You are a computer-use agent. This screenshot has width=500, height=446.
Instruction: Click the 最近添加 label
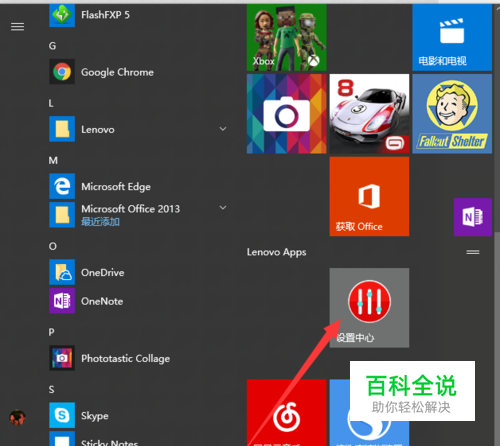coord(100,222)
